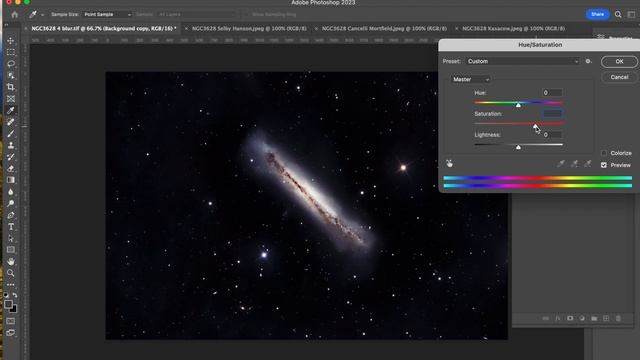Open preset options gear menu
640x360 pixels.
coord(589,61)
